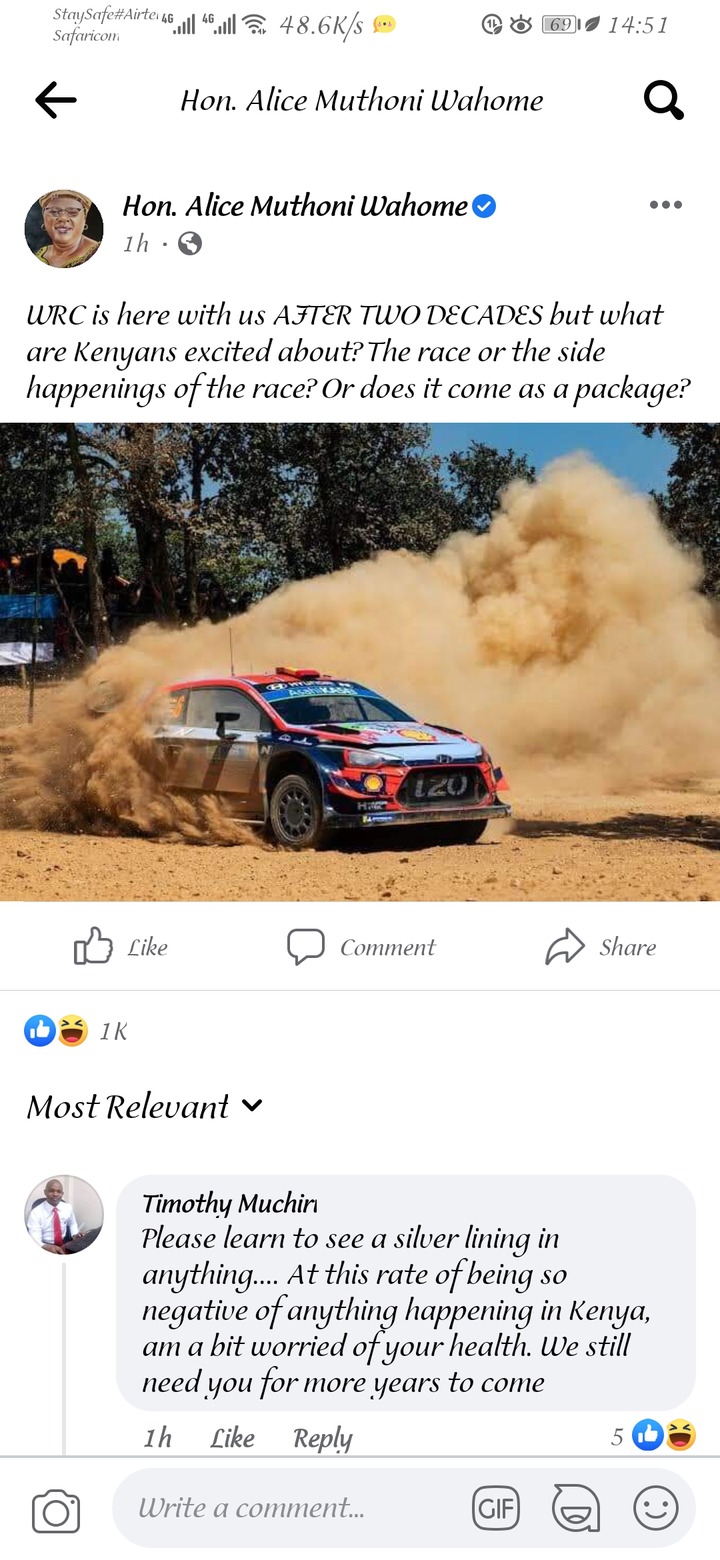Share the WRC post
Image resolution: width=720 pixels, height=1560 pixels.
pos(600,947)
